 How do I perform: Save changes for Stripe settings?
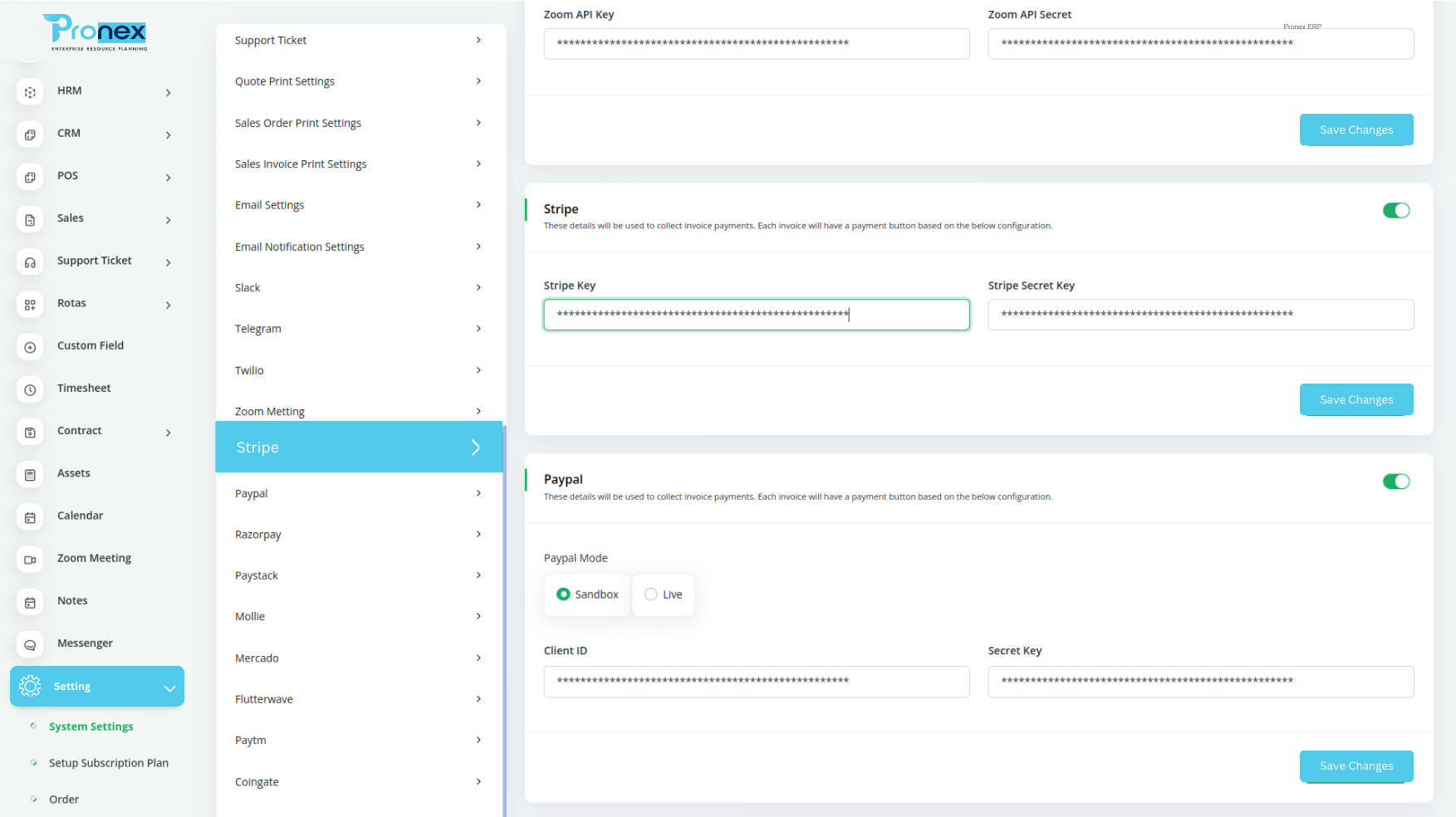[1356, 399]
